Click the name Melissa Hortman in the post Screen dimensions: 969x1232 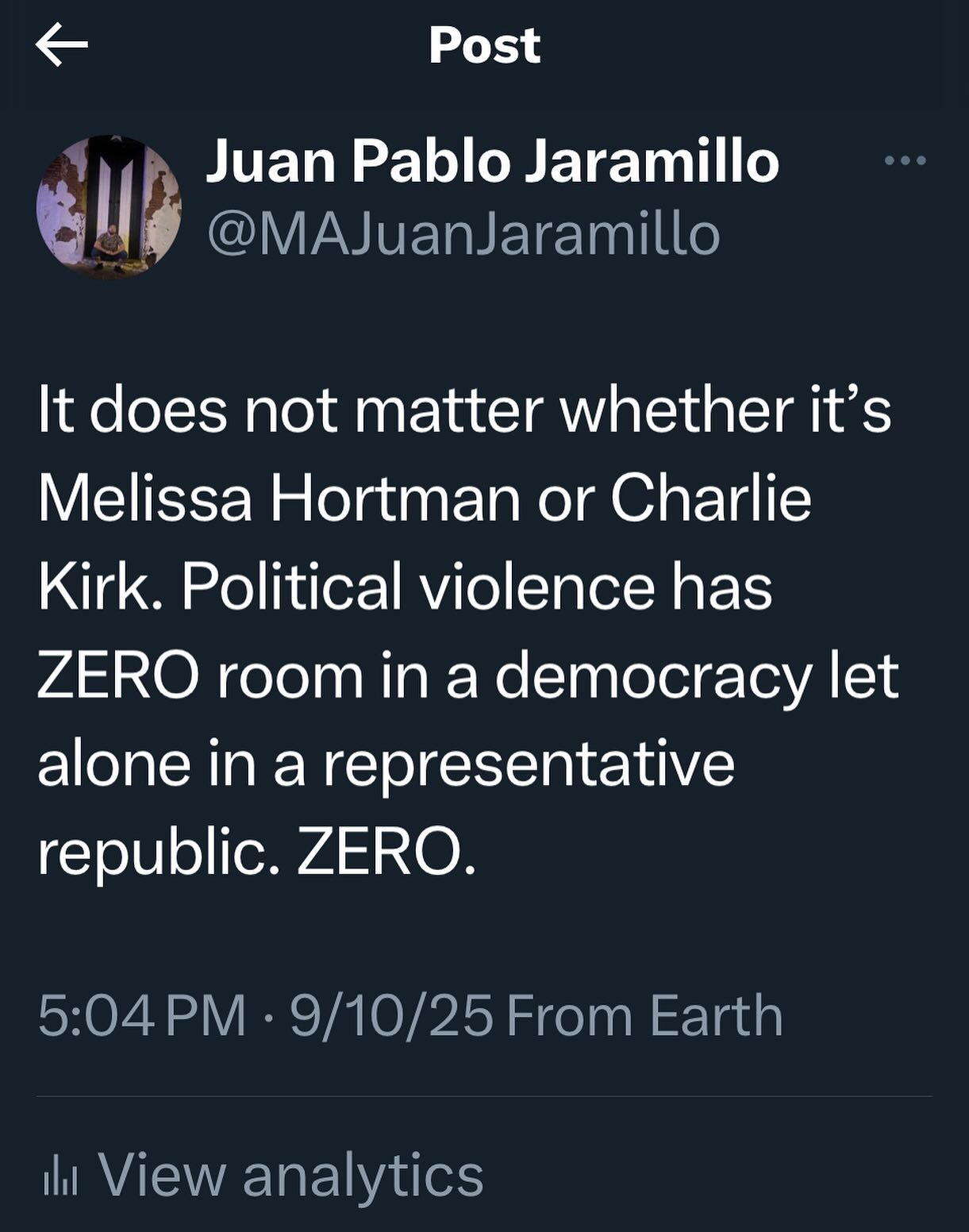click(279, 499)
